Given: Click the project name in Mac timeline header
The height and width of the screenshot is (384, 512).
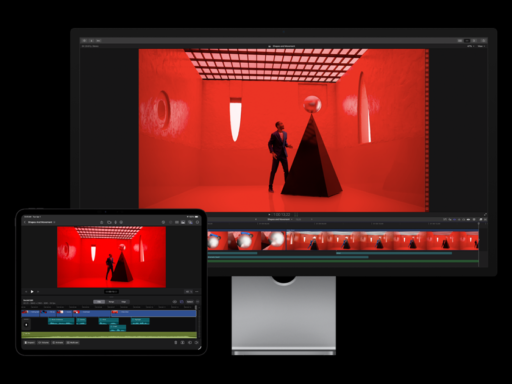Looking at the screenshot, I should coord(279,219).
